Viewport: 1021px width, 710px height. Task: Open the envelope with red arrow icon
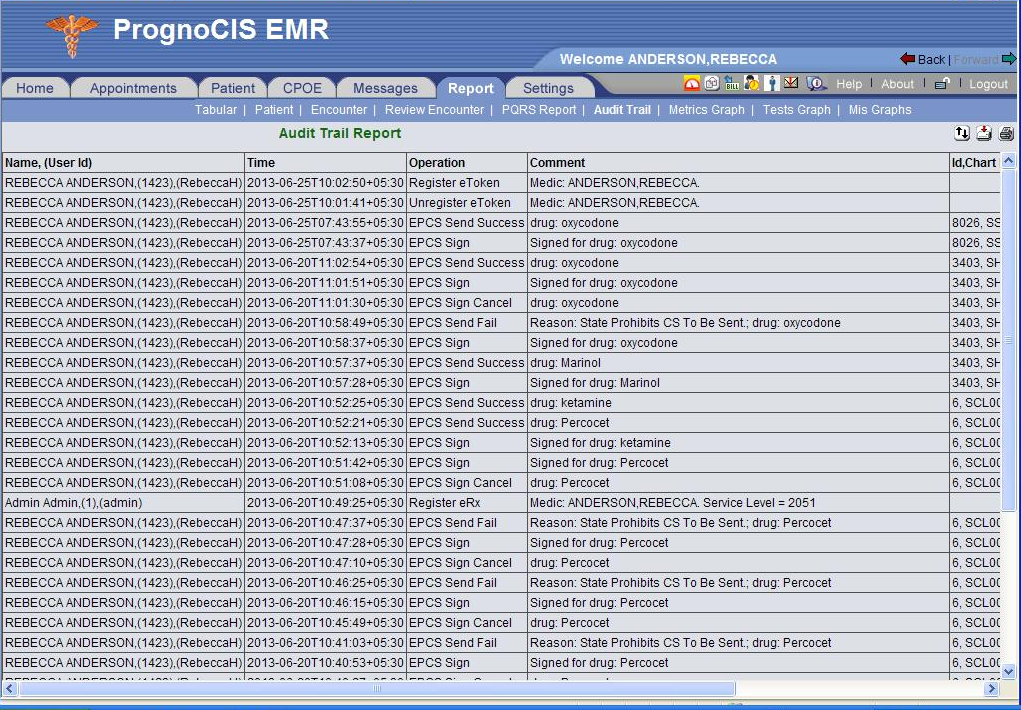coord(791,82)
